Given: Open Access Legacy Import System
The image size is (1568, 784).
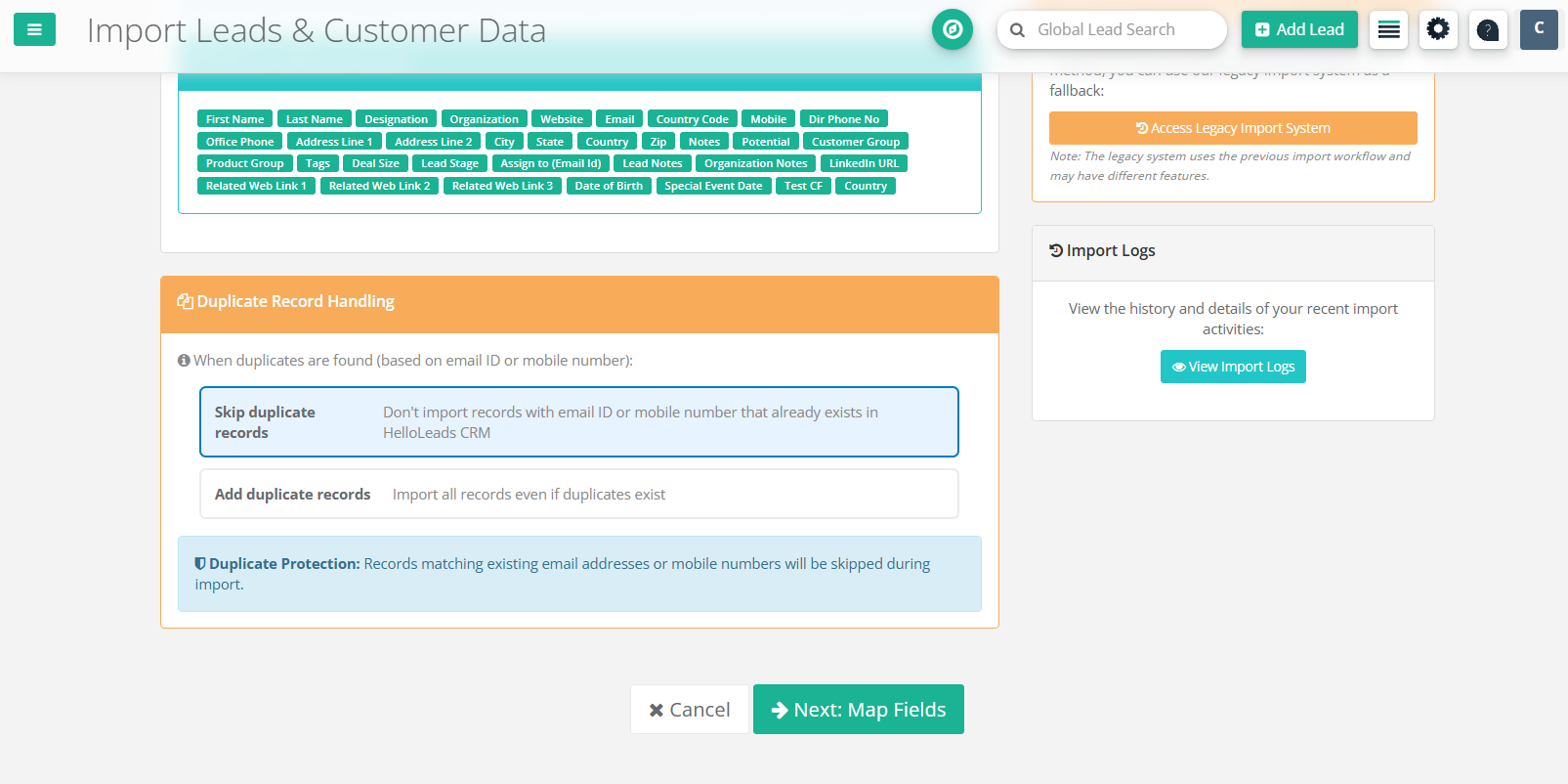Looking at the screenshot, I should (1232, 128).
